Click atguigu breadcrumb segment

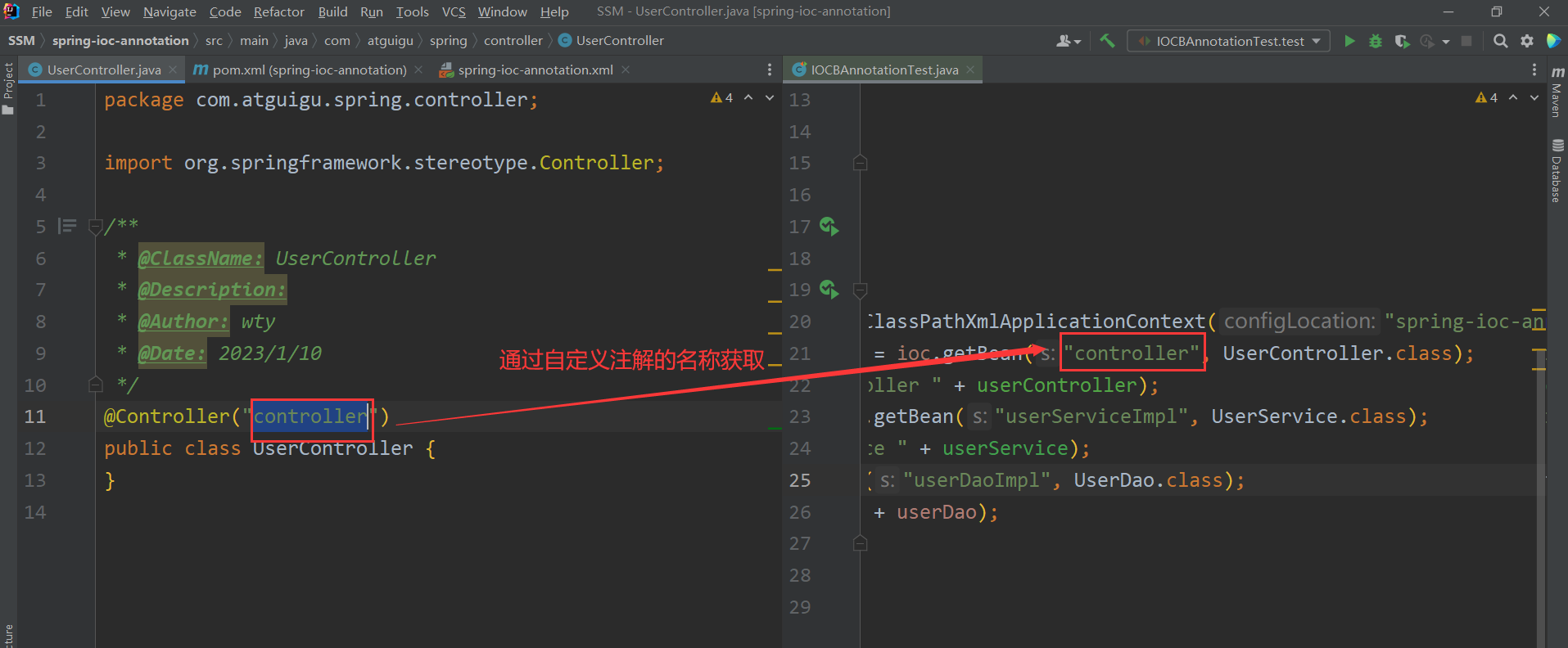pos(390,41)
